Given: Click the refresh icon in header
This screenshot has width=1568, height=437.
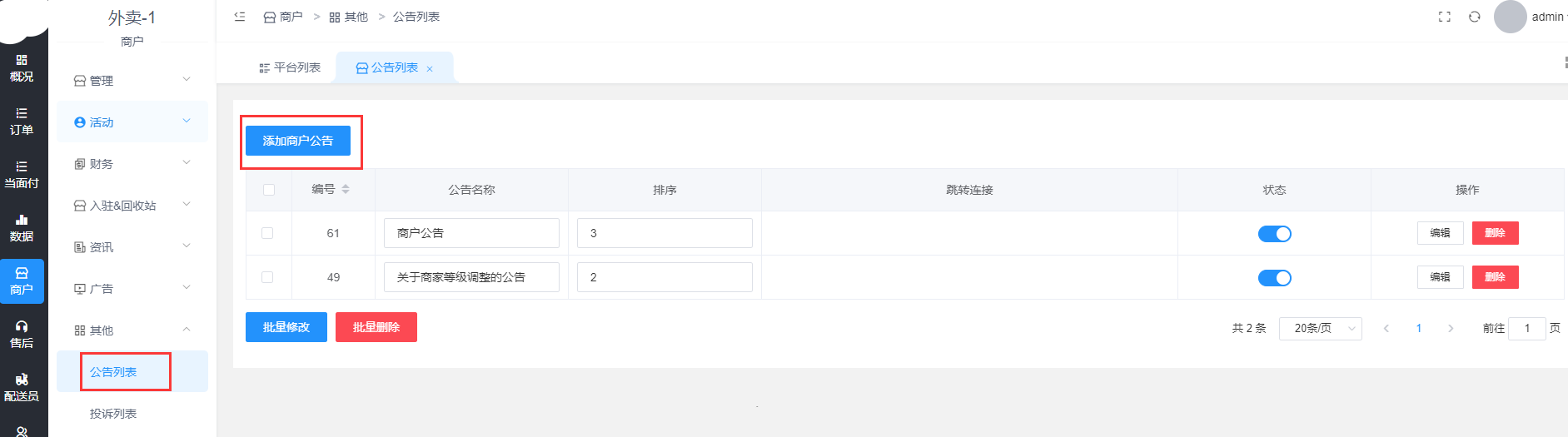Looking at the screenshot, I should [1475, 17].
